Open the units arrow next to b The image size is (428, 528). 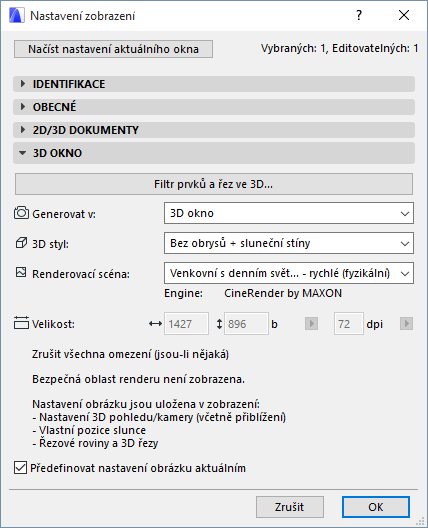311,324
